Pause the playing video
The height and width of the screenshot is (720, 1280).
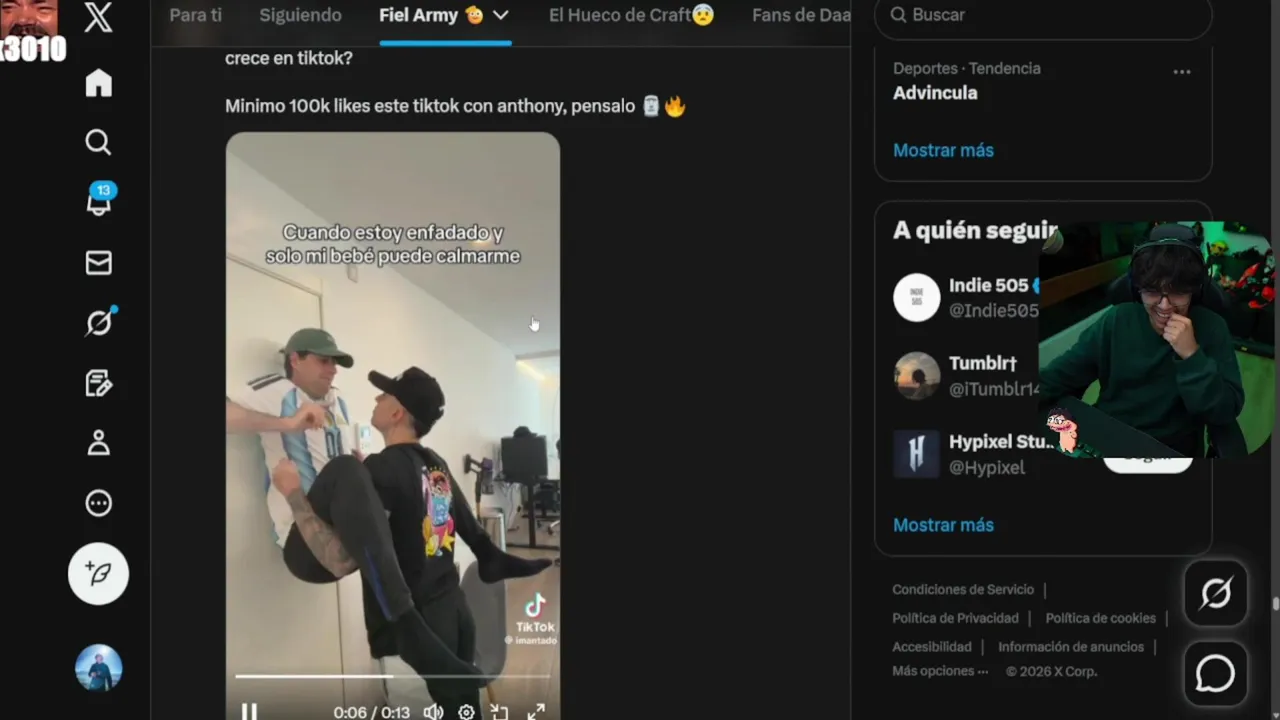[249, 712]
